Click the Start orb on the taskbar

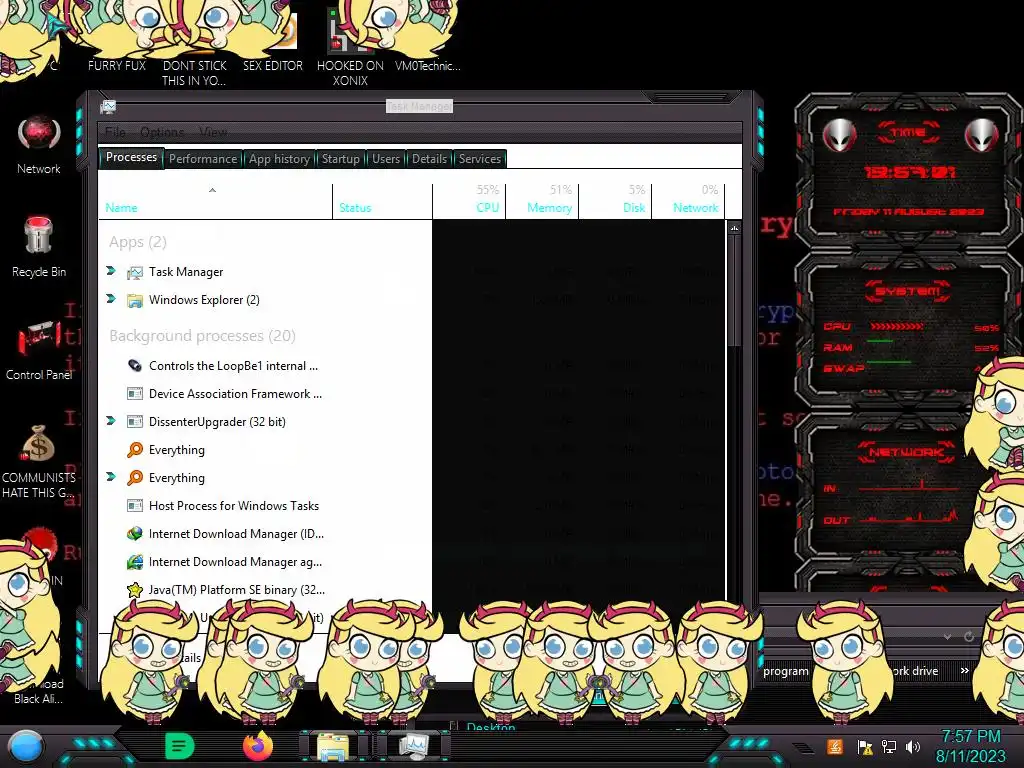[x=26, y=746]
